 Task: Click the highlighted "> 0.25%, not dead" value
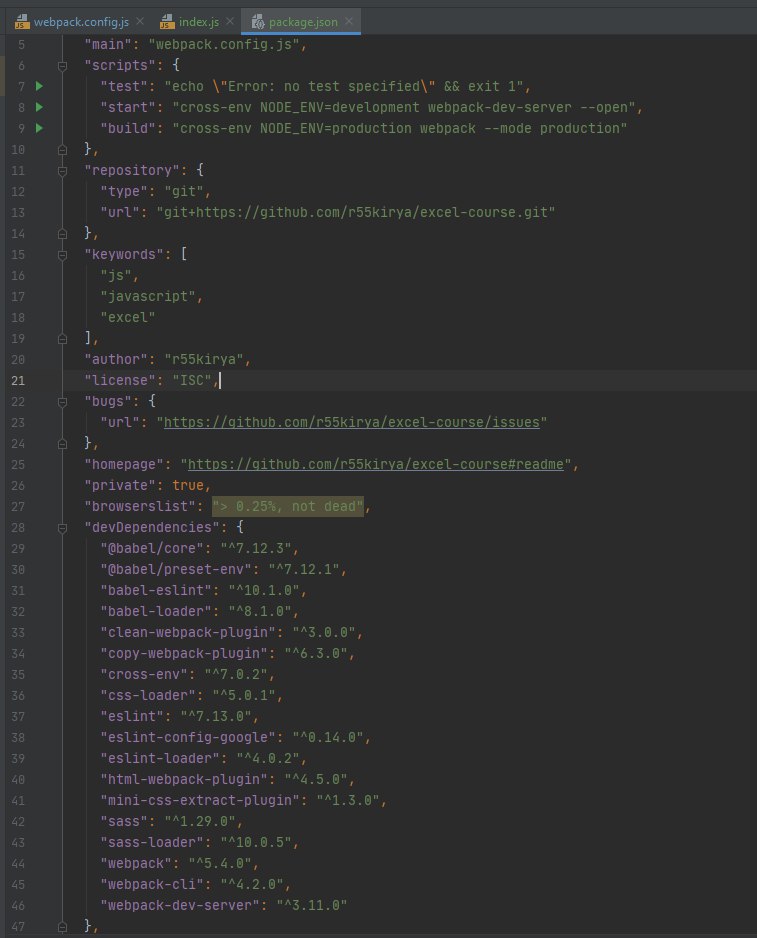(x=288, y=507)
